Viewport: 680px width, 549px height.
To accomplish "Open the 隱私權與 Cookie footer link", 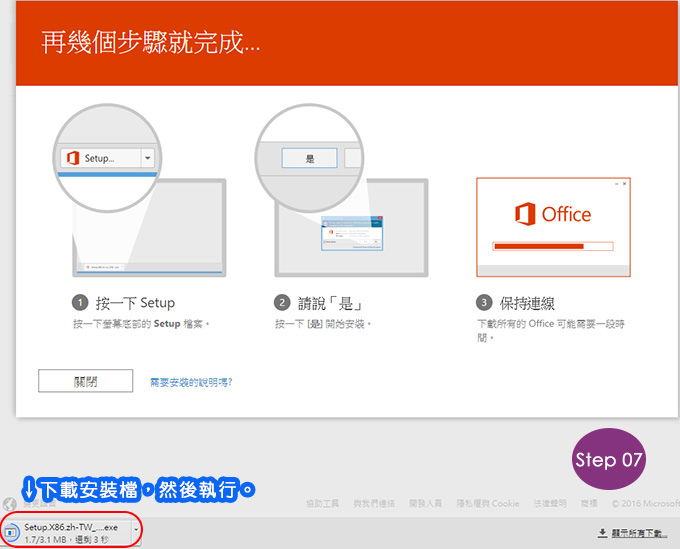I will [487, 503].
